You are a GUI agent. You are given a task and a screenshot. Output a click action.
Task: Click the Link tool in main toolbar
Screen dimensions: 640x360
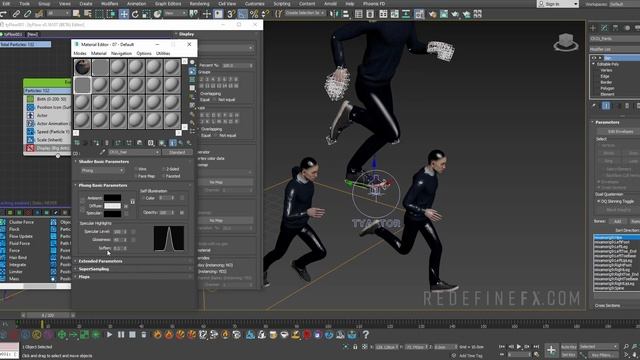tap(16, 14)
